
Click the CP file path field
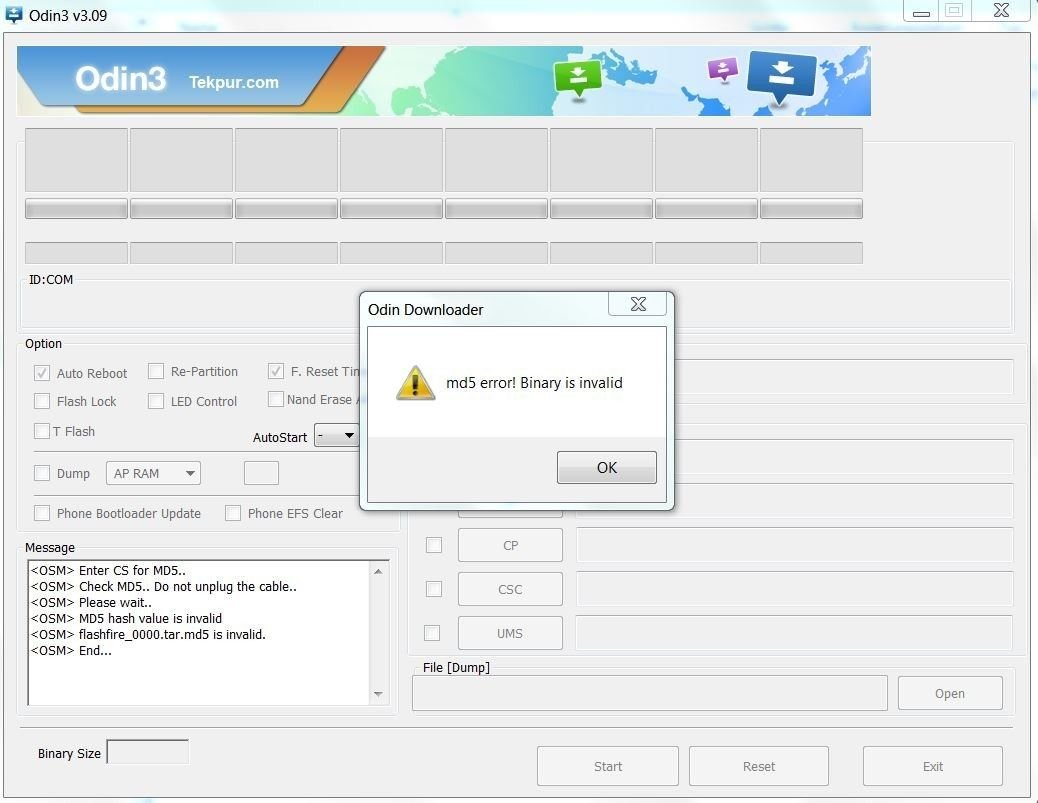coord(794,545)
